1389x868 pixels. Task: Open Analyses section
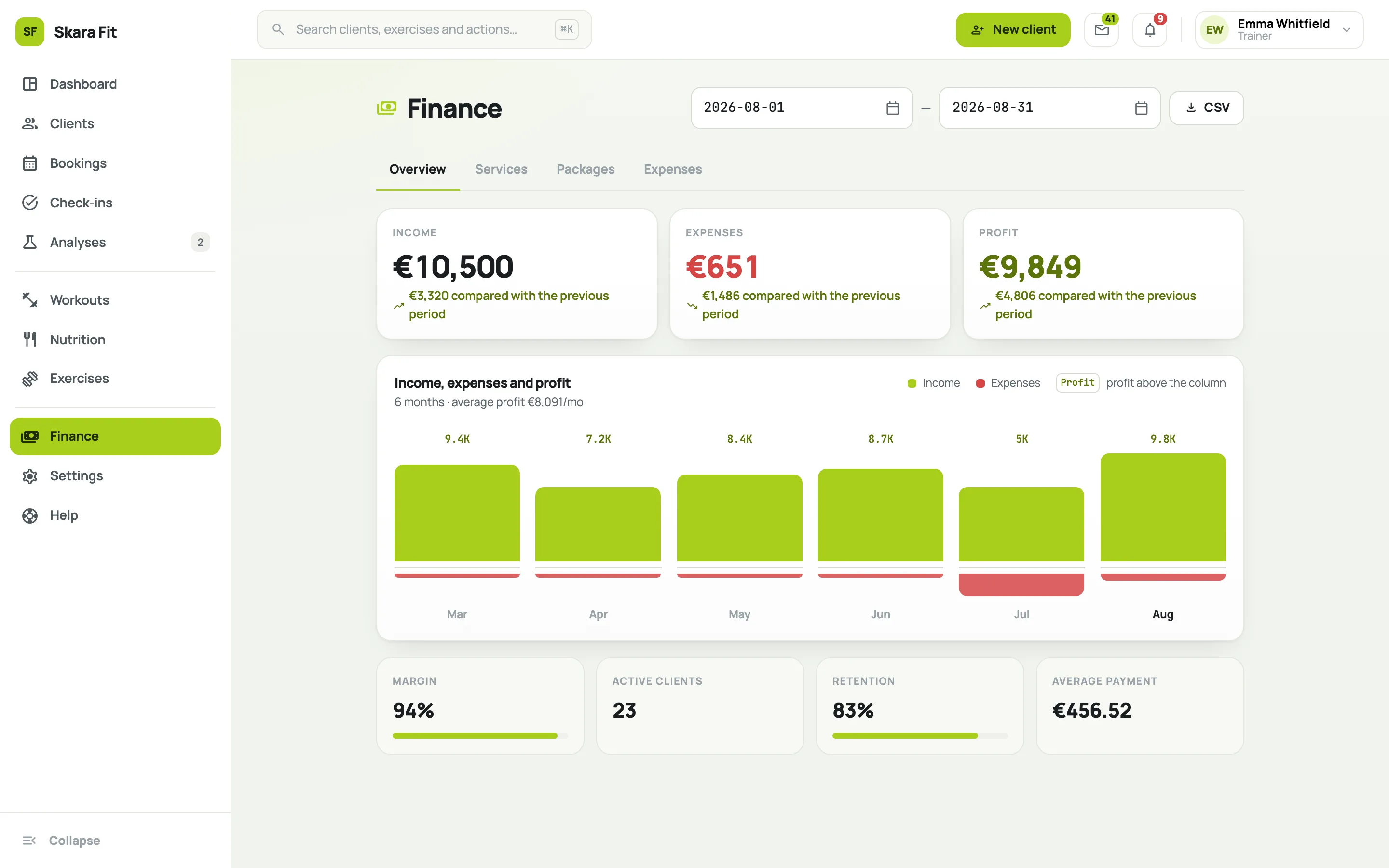115,242
